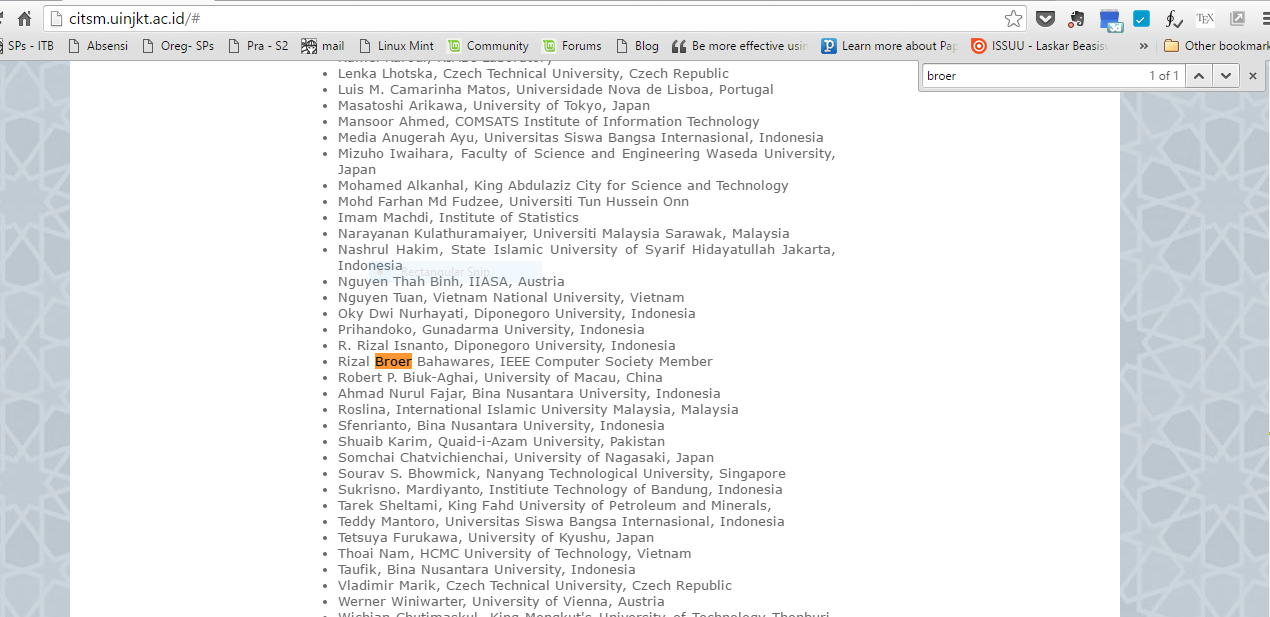This screenshot has height=617, width=1270.
Task: Close the find bar
Action: pyautogui.click(x=1252, y=76)
